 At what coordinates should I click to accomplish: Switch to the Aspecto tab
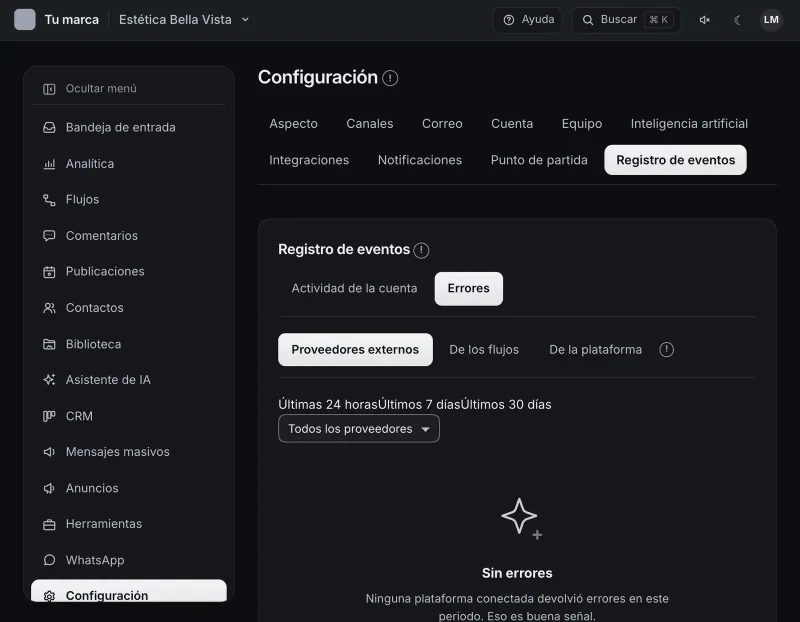click(293, 124)
